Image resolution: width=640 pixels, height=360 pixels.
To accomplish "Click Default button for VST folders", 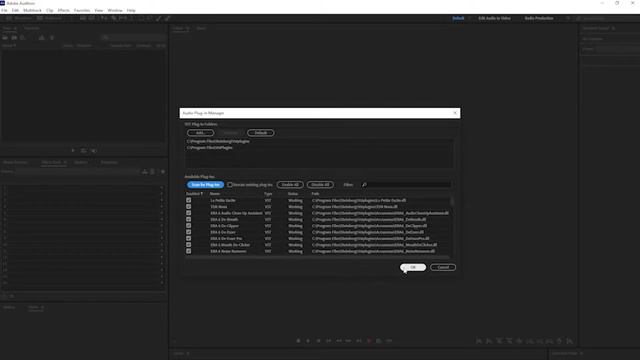I will [x=260, y=133].
